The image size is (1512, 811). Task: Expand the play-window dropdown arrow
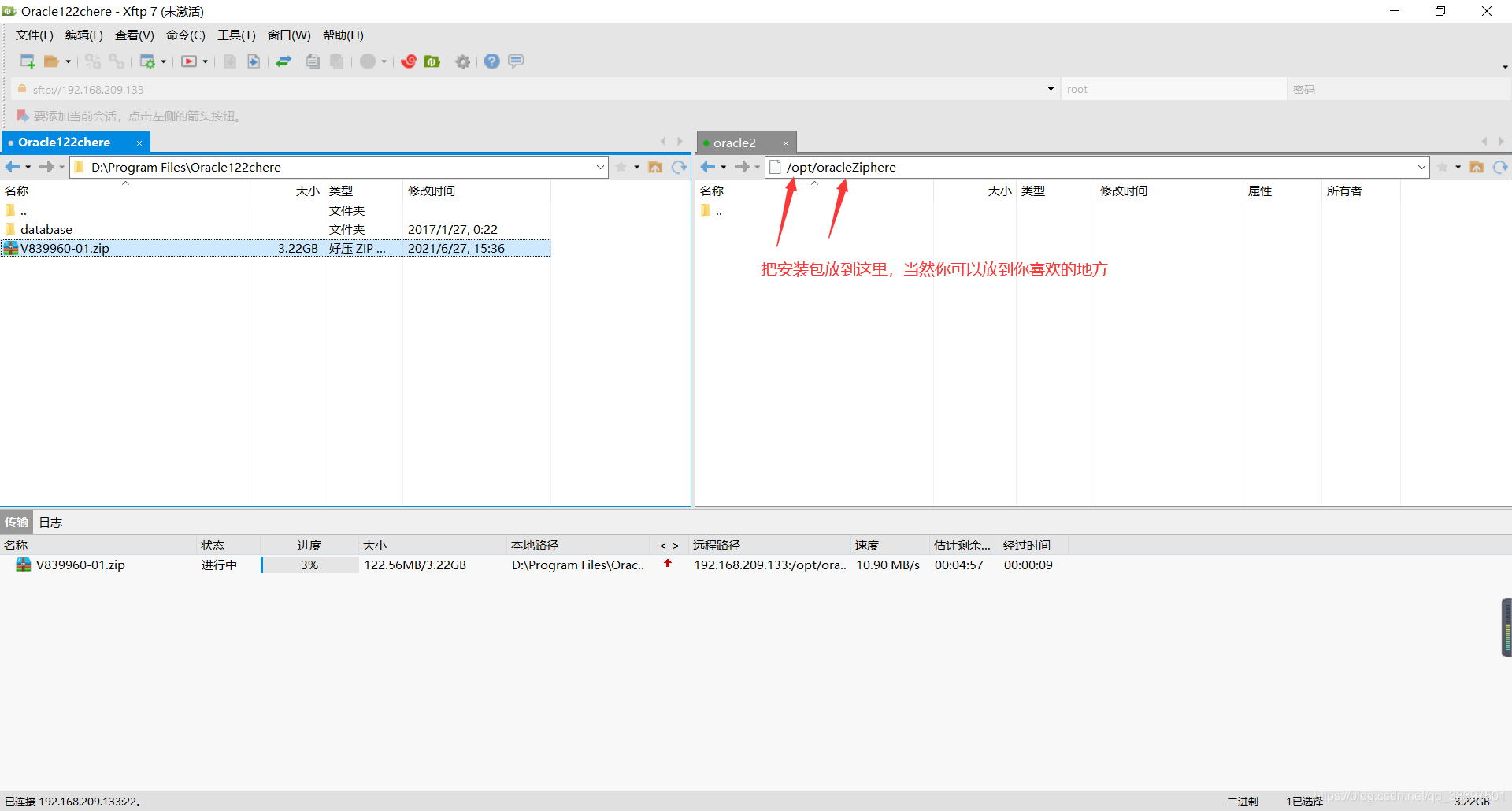click(x=206, y=61)
